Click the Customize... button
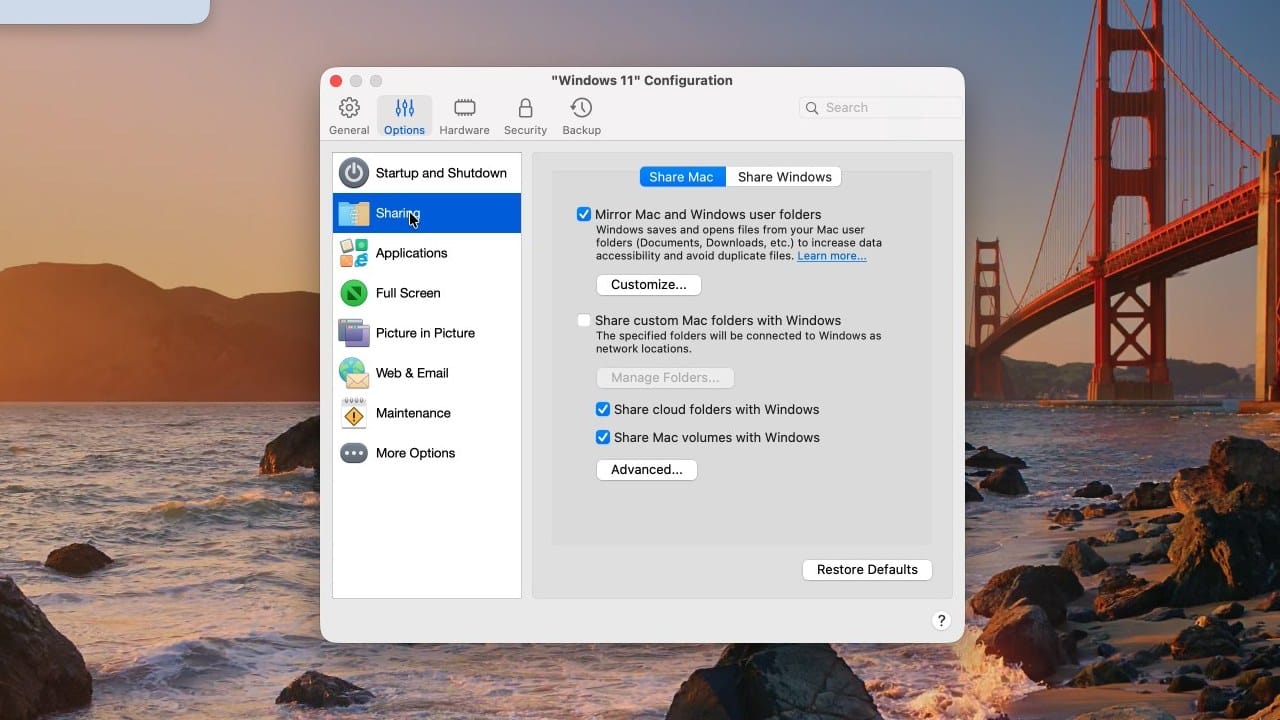The height and width of the screenshot is (720, 1280). pyautogui.click(x=649, y=285)
